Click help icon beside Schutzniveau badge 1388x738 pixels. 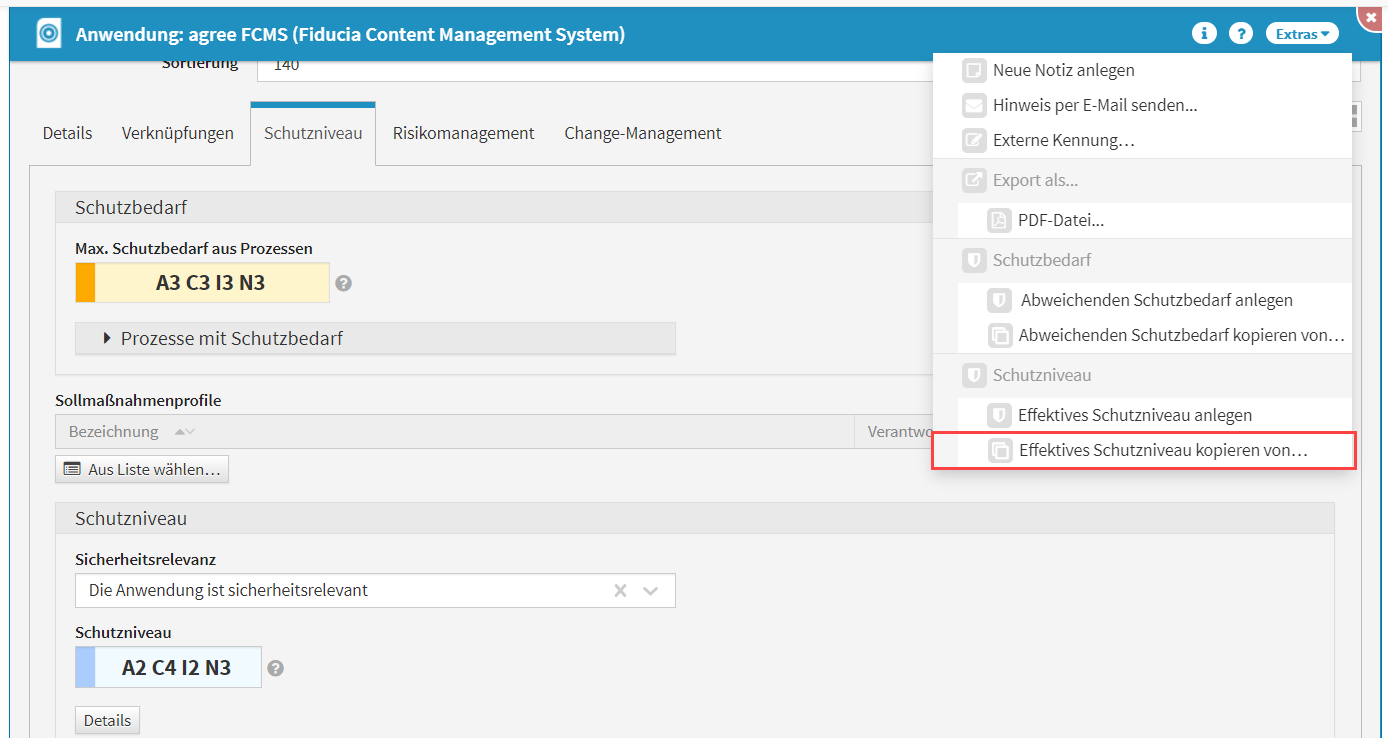point(275,668)
